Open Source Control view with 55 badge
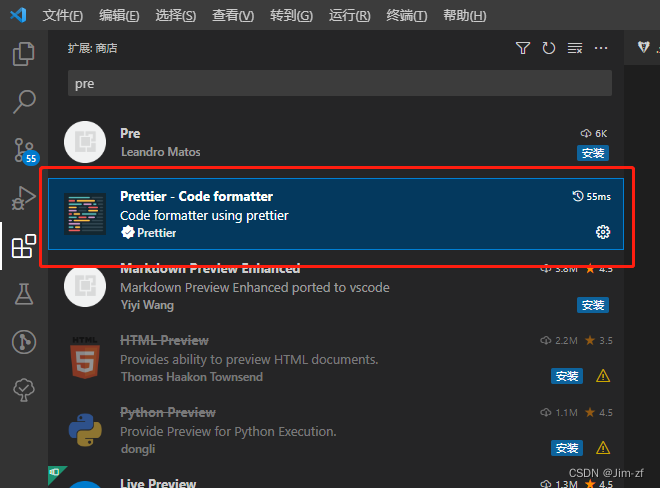Screen dimensions: 660x488 click(25, 150)
